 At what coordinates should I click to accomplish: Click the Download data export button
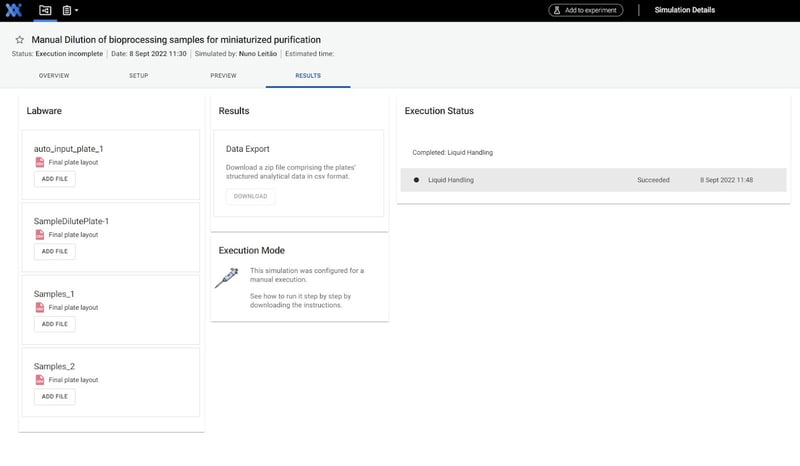(250, 196)
